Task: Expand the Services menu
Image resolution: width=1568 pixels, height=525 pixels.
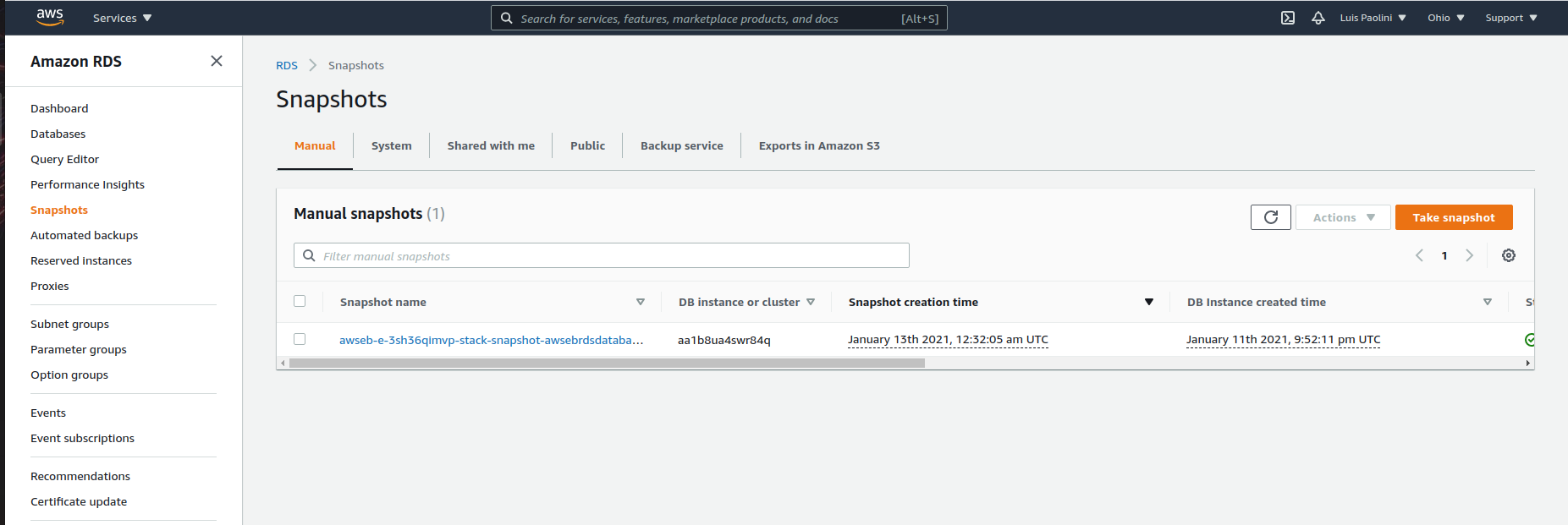Action: [122, 18]
